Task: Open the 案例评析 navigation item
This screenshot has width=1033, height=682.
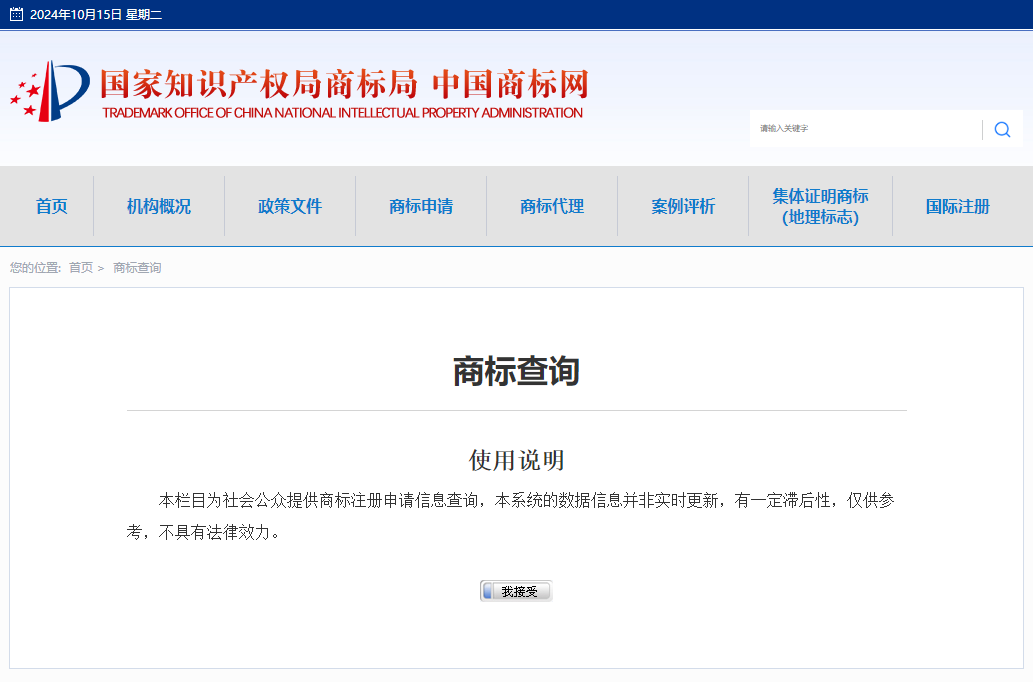Action: (683, 206)
